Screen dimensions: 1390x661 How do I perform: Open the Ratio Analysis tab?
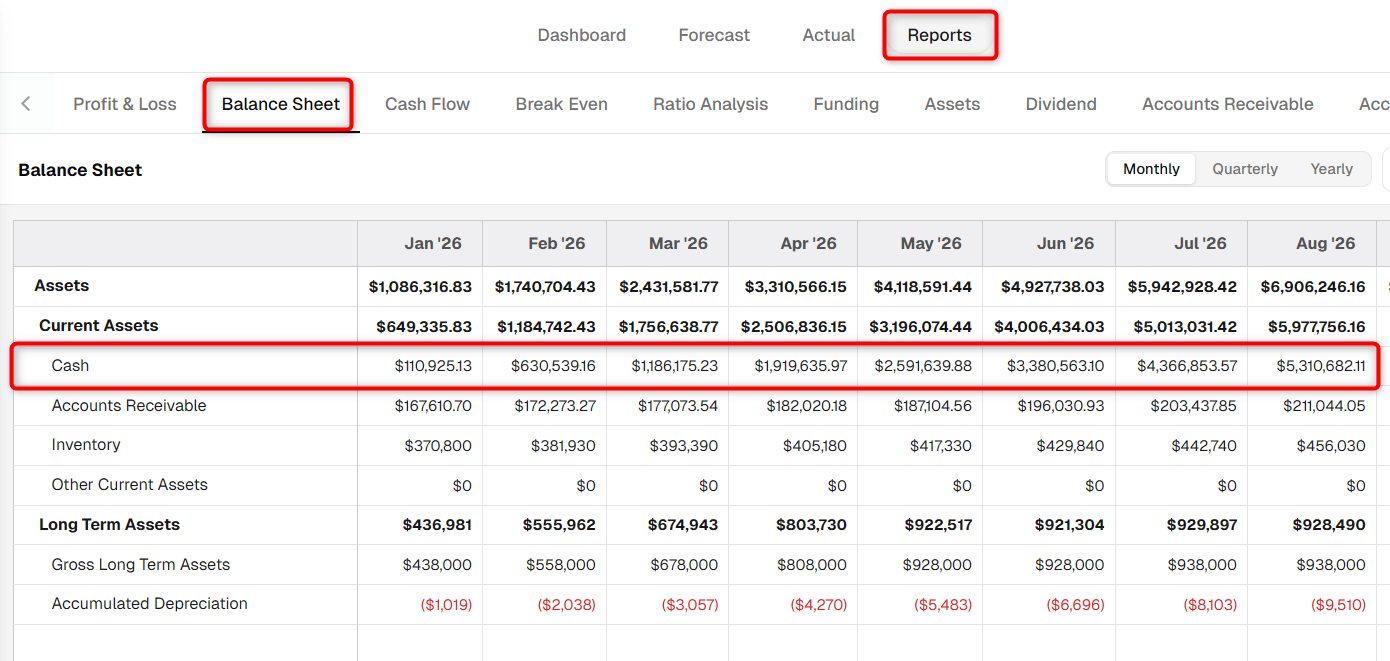[711, 104]
